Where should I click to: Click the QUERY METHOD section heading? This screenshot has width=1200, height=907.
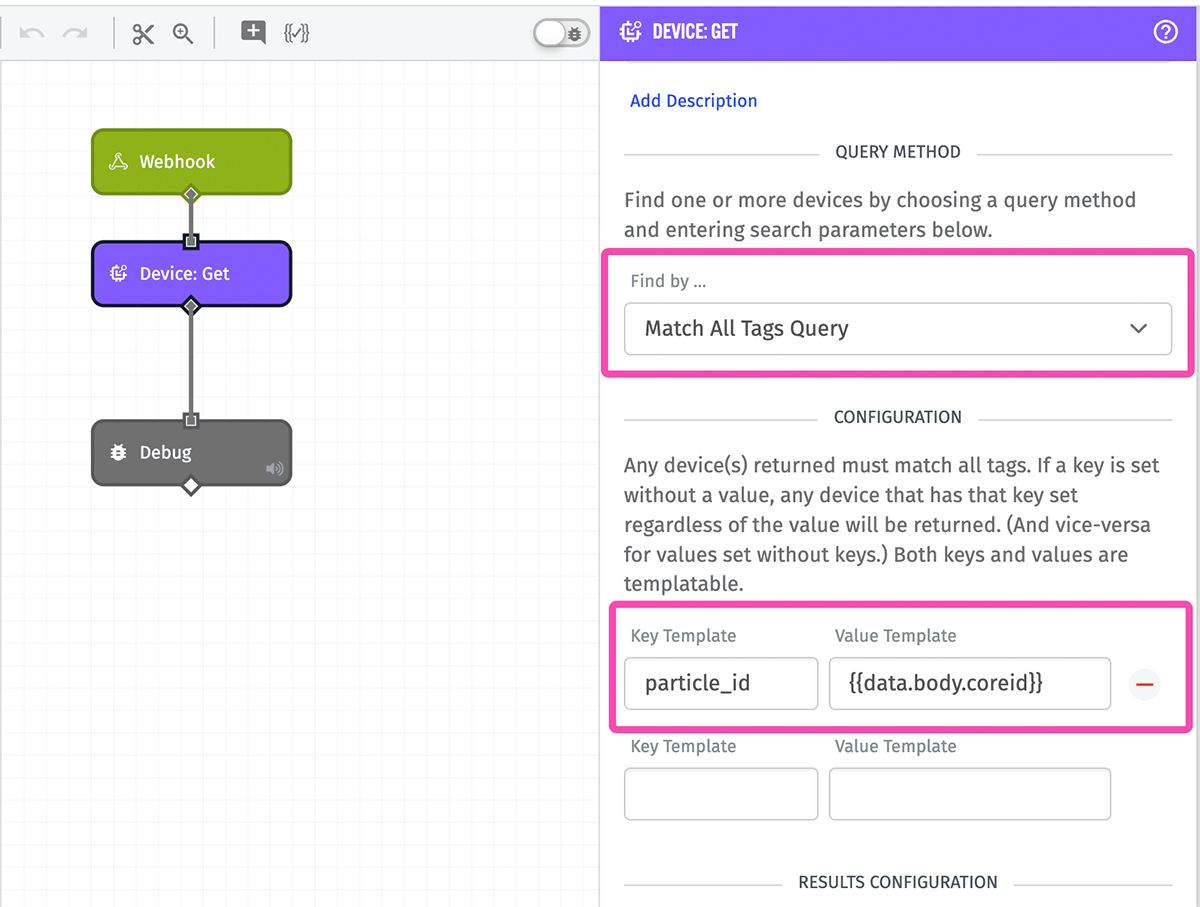898,152
